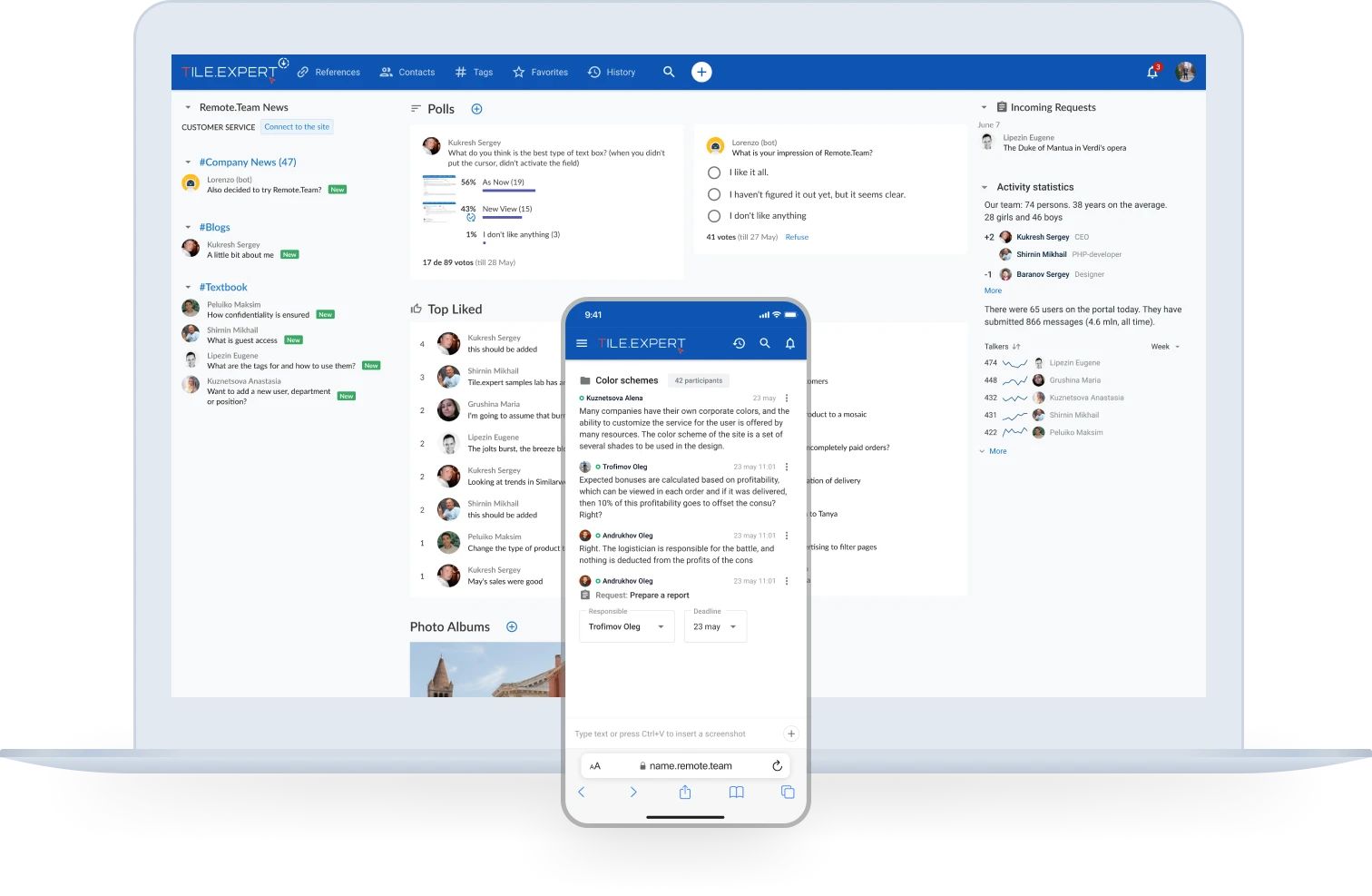Select the 'I don't like anything' answer
This screenshot has width=1372, height=896.
pyautogui.click(x=714, y=215)
